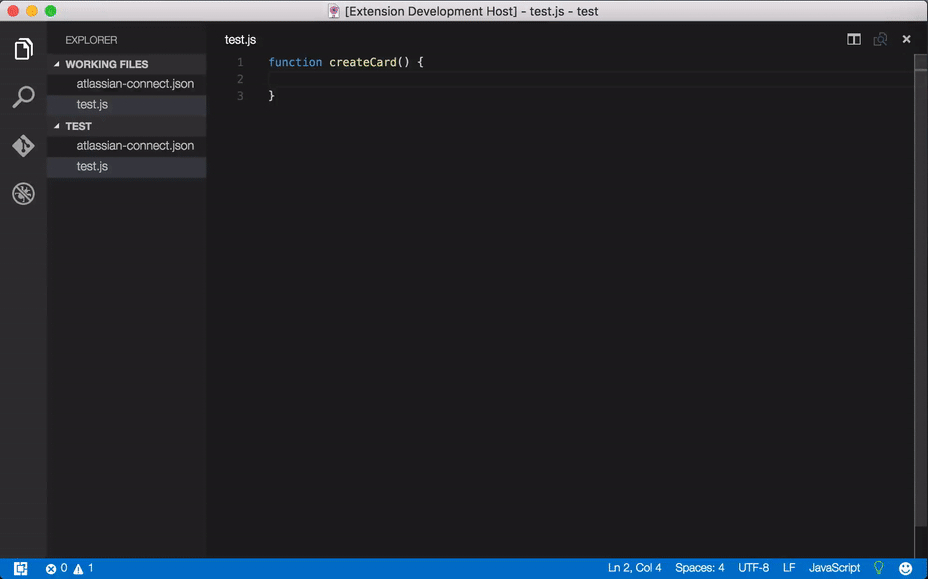This screenshot has width=928, height=579.
Task: Open the Debug view icon
Action: pyautogui.click(x=23, y=194)
